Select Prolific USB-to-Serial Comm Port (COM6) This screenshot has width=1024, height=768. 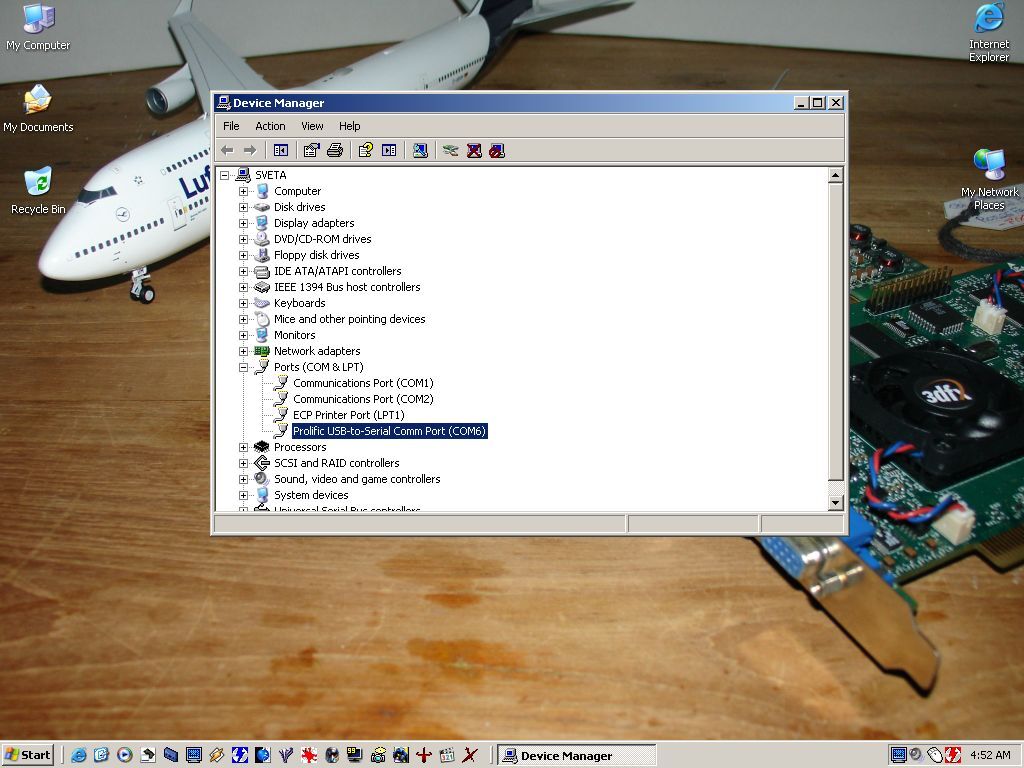pyautogui.click(x=389, y=431)
